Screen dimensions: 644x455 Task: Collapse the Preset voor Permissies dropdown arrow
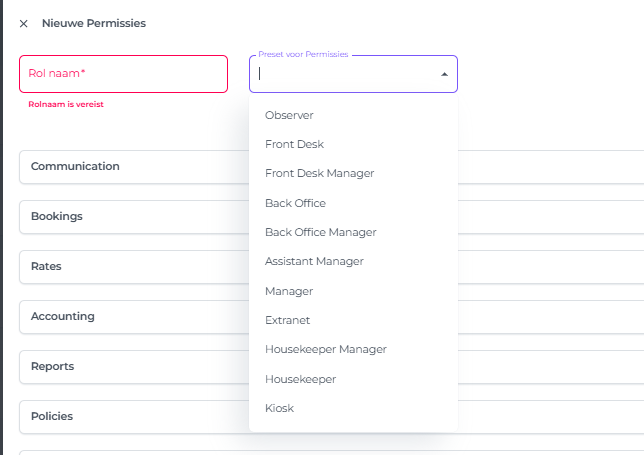coord(444,74)
